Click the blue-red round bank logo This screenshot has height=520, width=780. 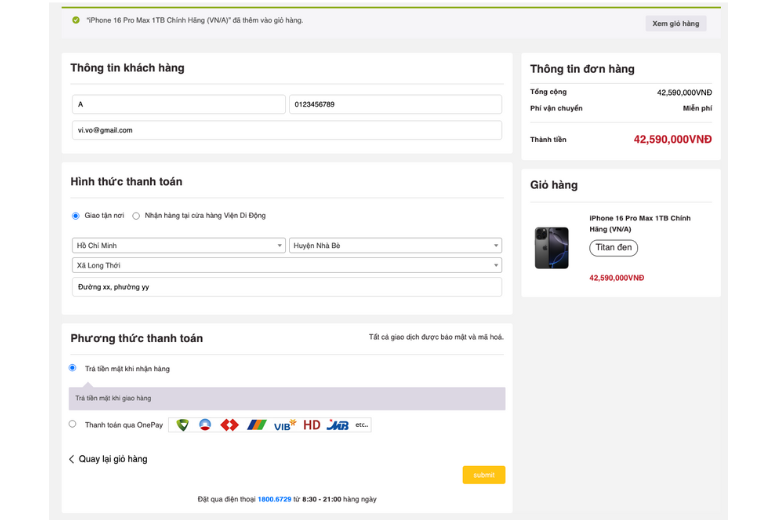(x=205, y=425)
